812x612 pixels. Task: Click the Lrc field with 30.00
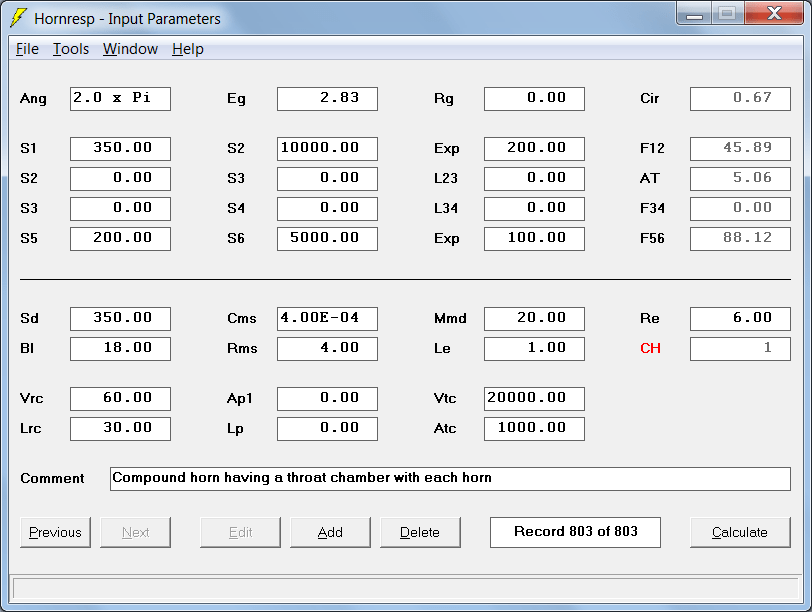pos(120,429)
